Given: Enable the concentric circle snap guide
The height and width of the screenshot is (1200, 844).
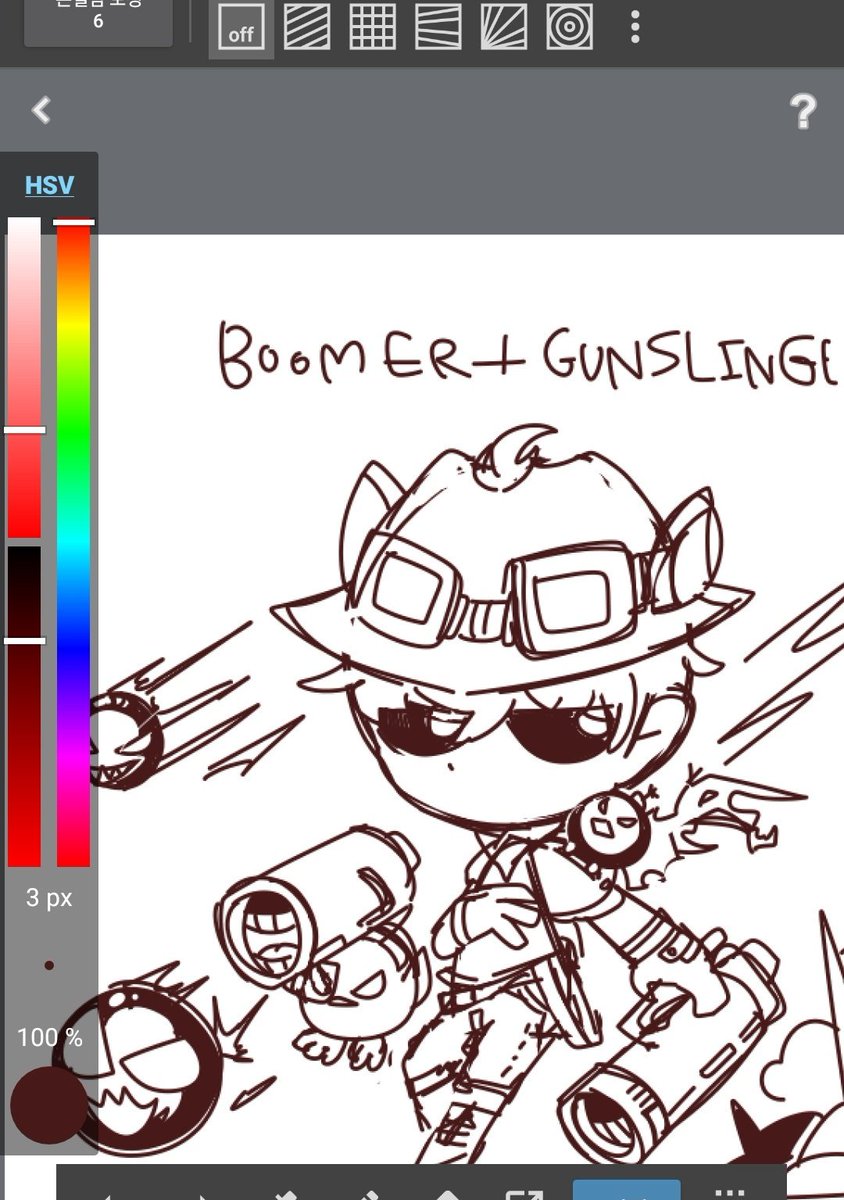Looking at the screenshot, I should tap(570, 28).
